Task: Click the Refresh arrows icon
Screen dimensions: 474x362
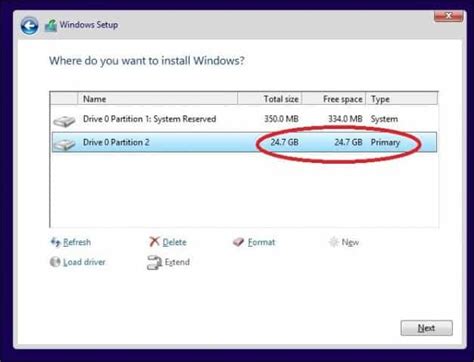Action: pos(55,242)
